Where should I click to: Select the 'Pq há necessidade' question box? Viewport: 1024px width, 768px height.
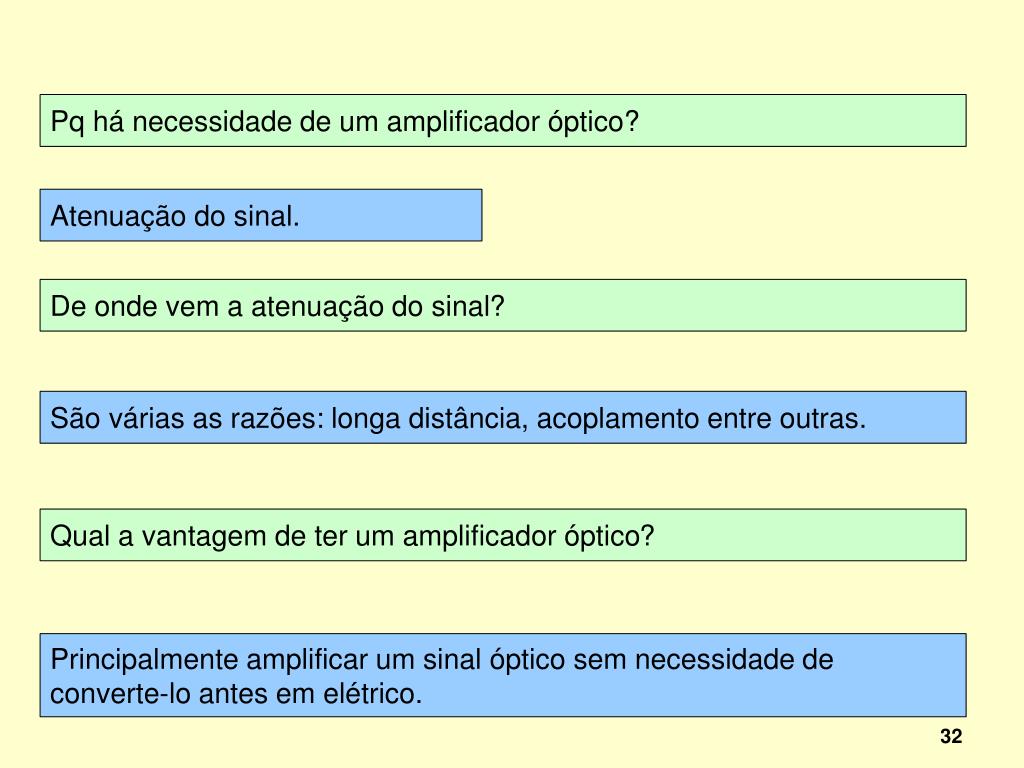click(x=503, y=121)
